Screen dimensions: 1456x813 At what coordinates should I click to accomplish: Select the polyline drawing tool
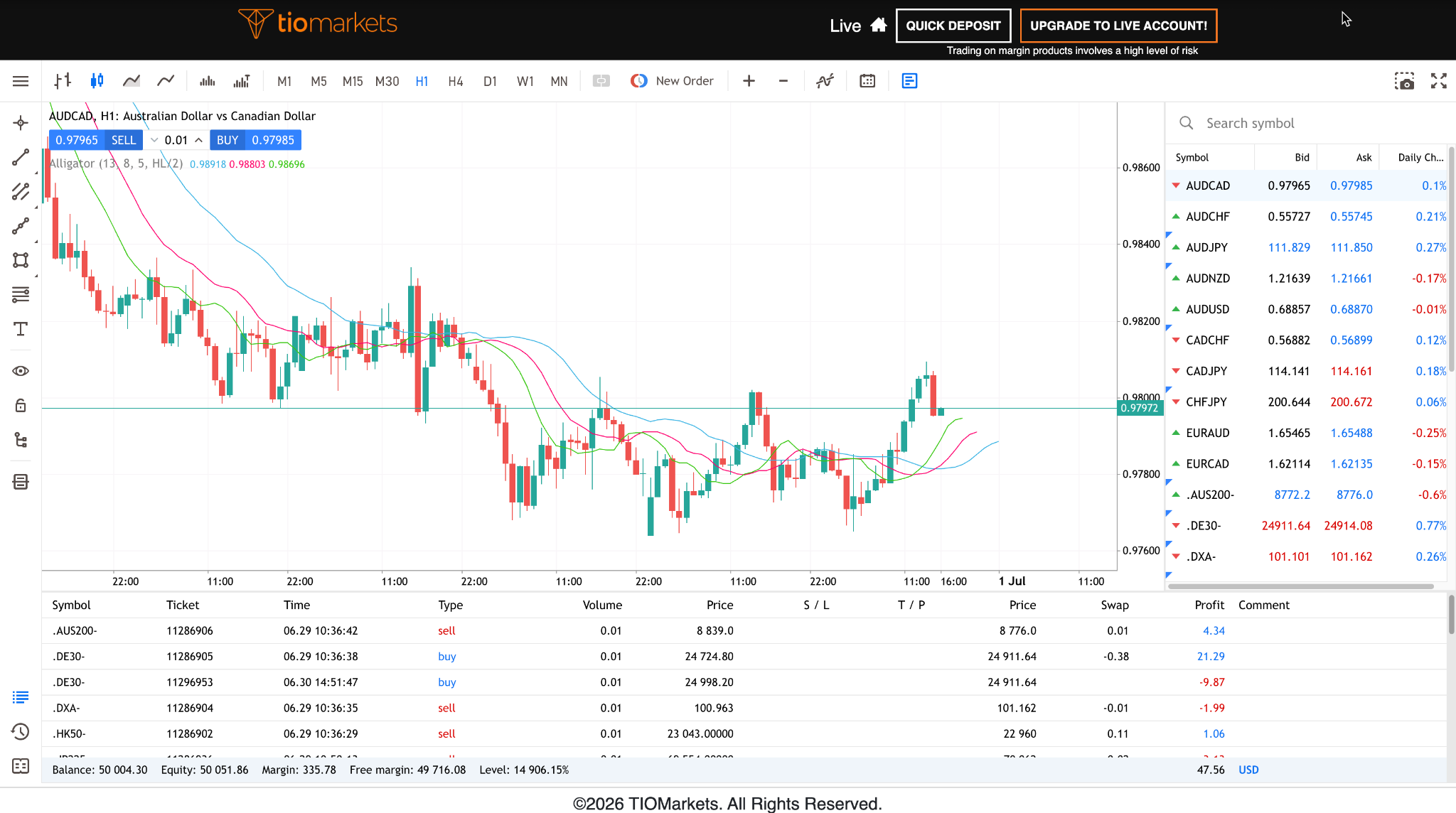[21, 226]
